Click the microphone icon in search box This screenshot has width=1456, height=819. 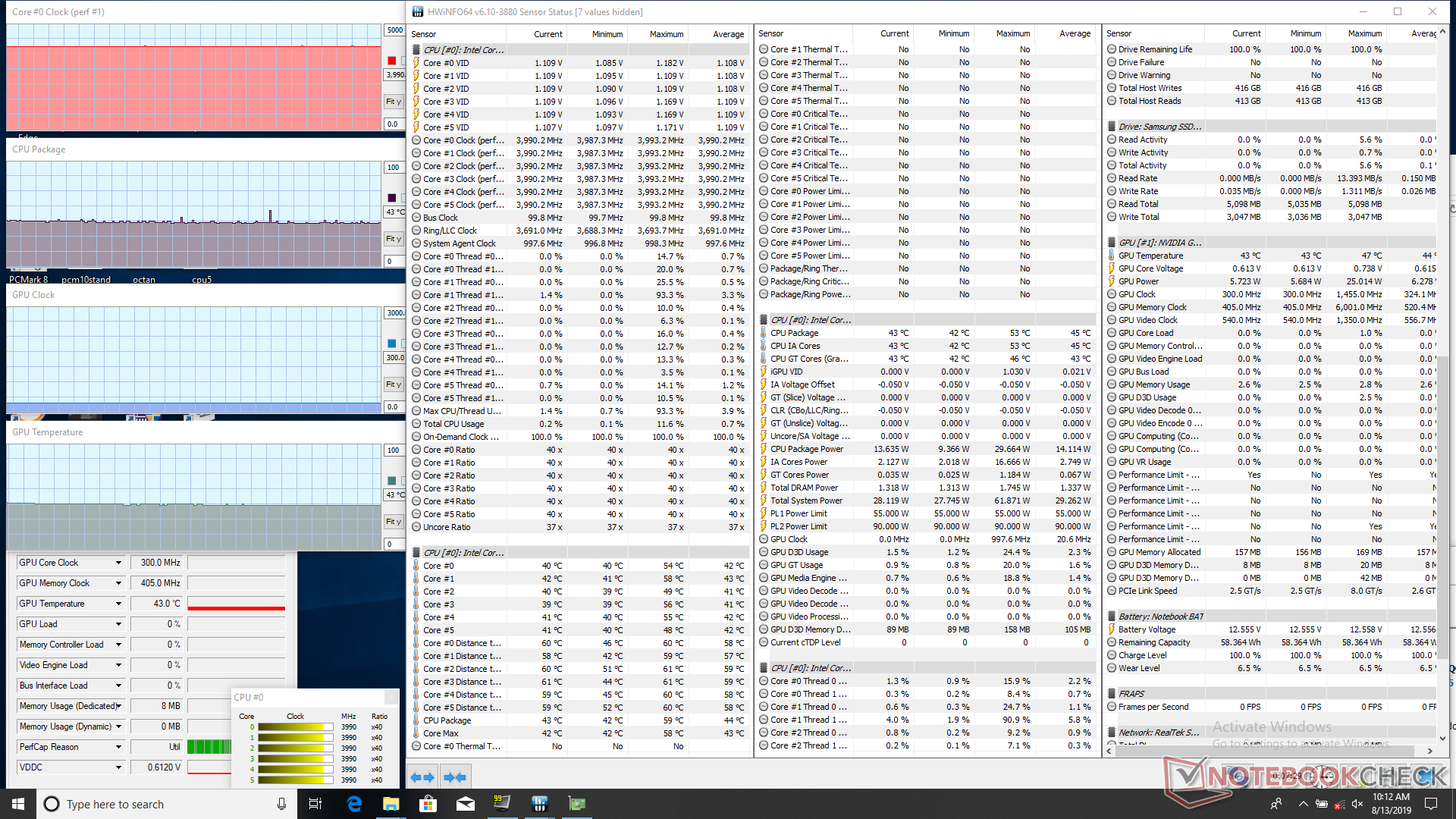coord(281,804)
